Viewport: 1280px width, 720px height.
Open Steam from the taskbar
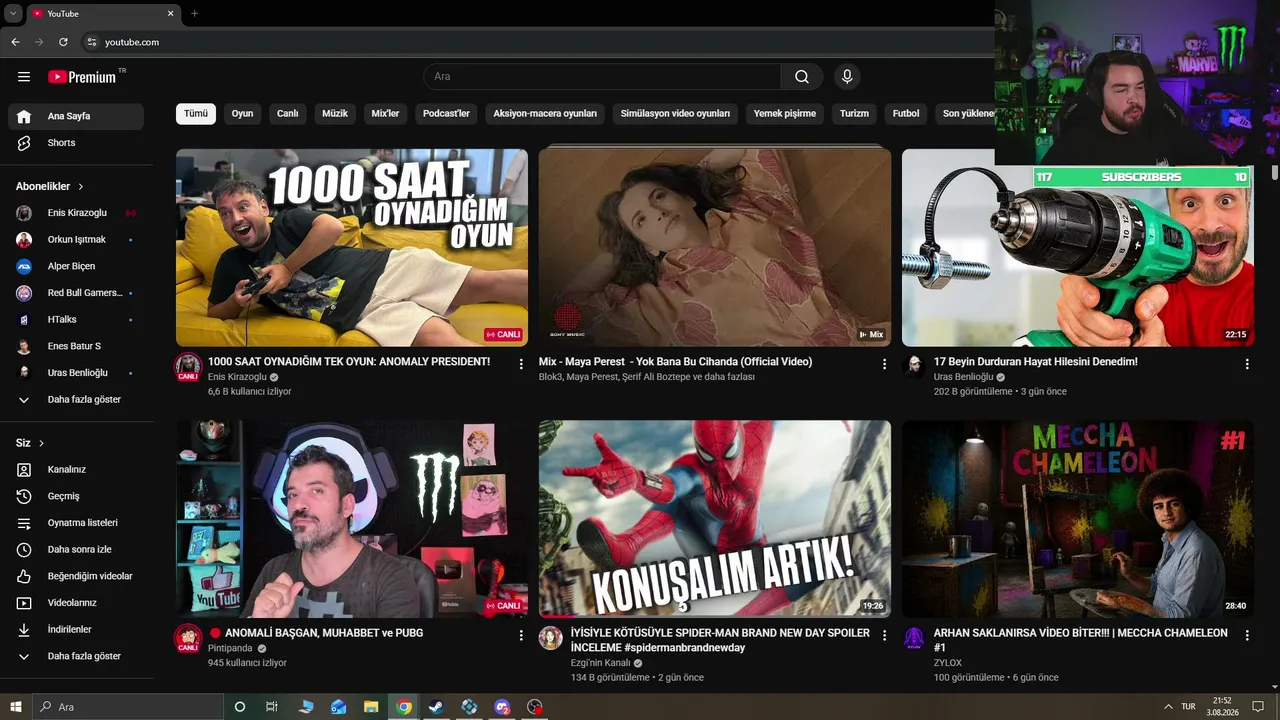436,707
